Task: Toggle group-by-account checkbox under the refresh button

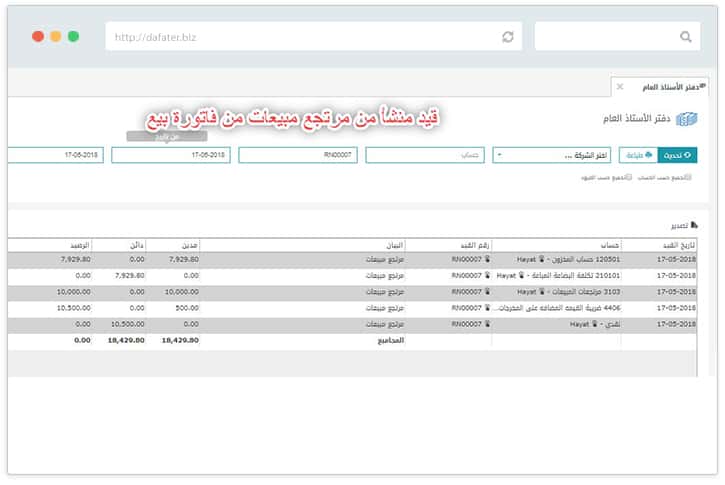Action: tap(688, 177)
